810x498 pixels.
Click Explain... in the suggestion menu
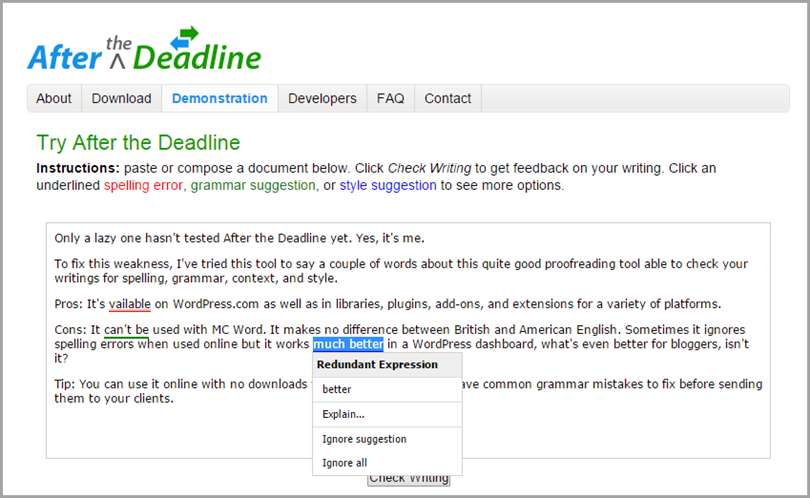point(343,414)
